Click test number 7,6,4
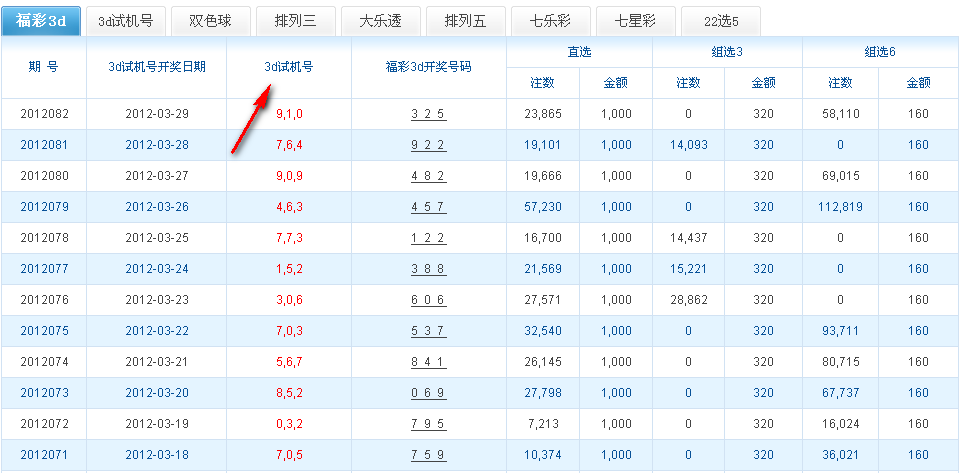Viewport: 964px width, 473px height. click(x=290, y=145)
